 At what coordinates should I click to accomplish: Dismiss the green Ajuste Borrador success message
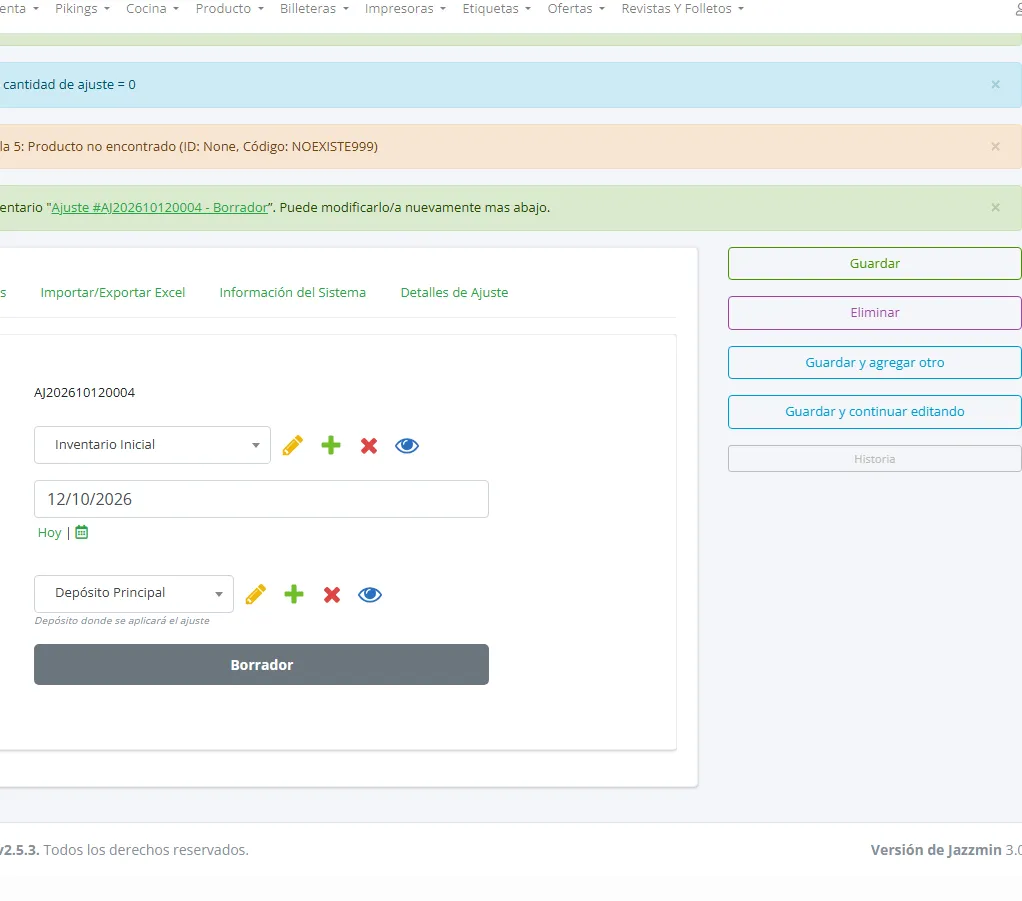pyautogui.click(x=995, y=207)
